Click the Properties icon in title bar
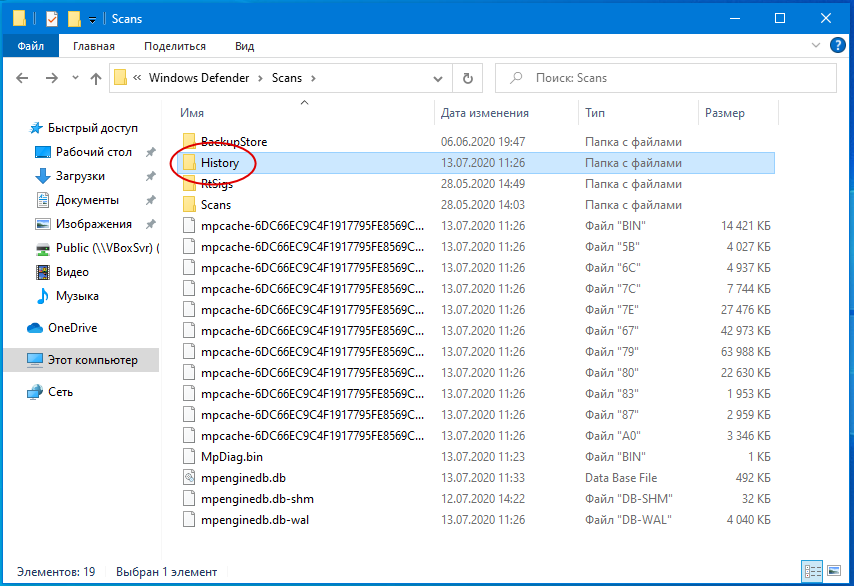The width and height of the screenshot is (854, 586). point(52,19)
